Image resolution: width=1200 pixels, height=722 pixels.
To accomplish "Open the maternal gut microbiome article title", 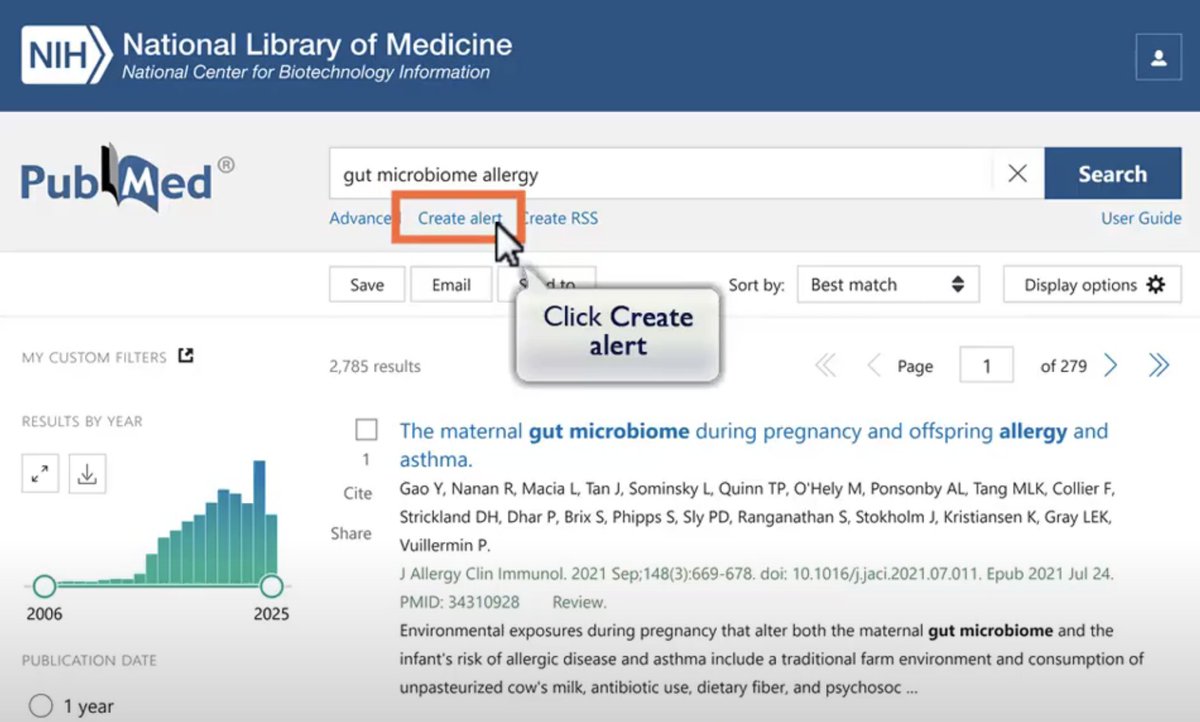I will click(x=754, y=445).
